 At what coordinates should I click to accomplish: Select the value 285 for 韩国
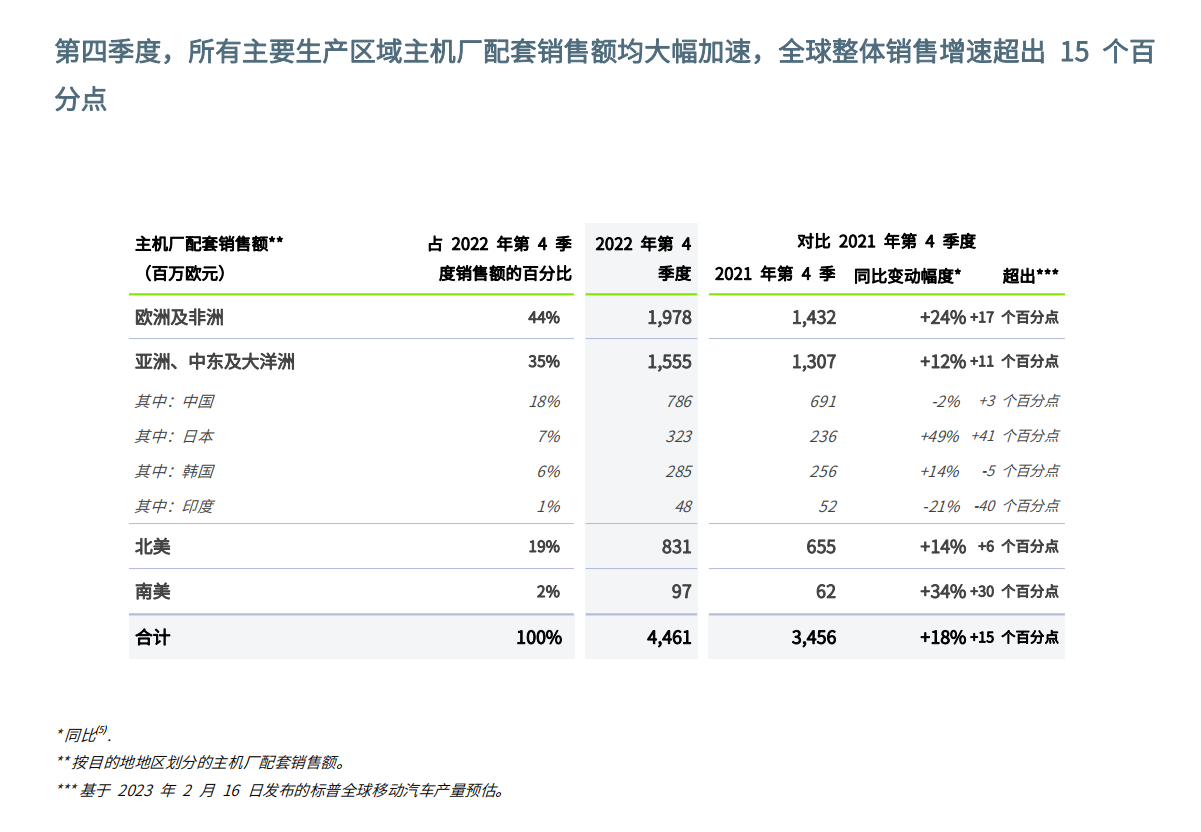677,472
